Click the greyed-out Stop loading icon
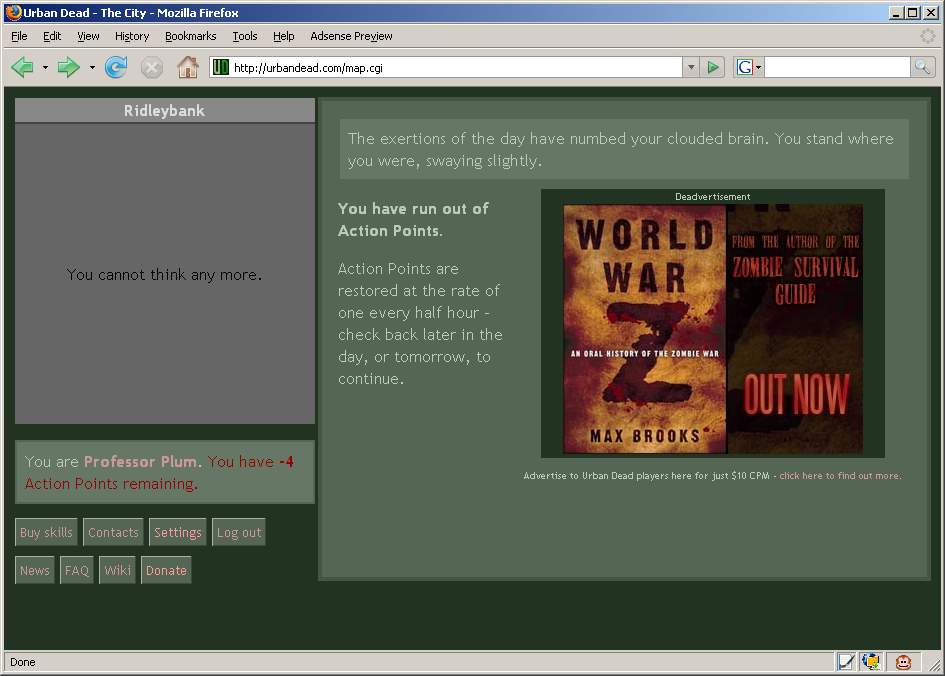Viewport: 945px width, 676px height. coord(152,67)
